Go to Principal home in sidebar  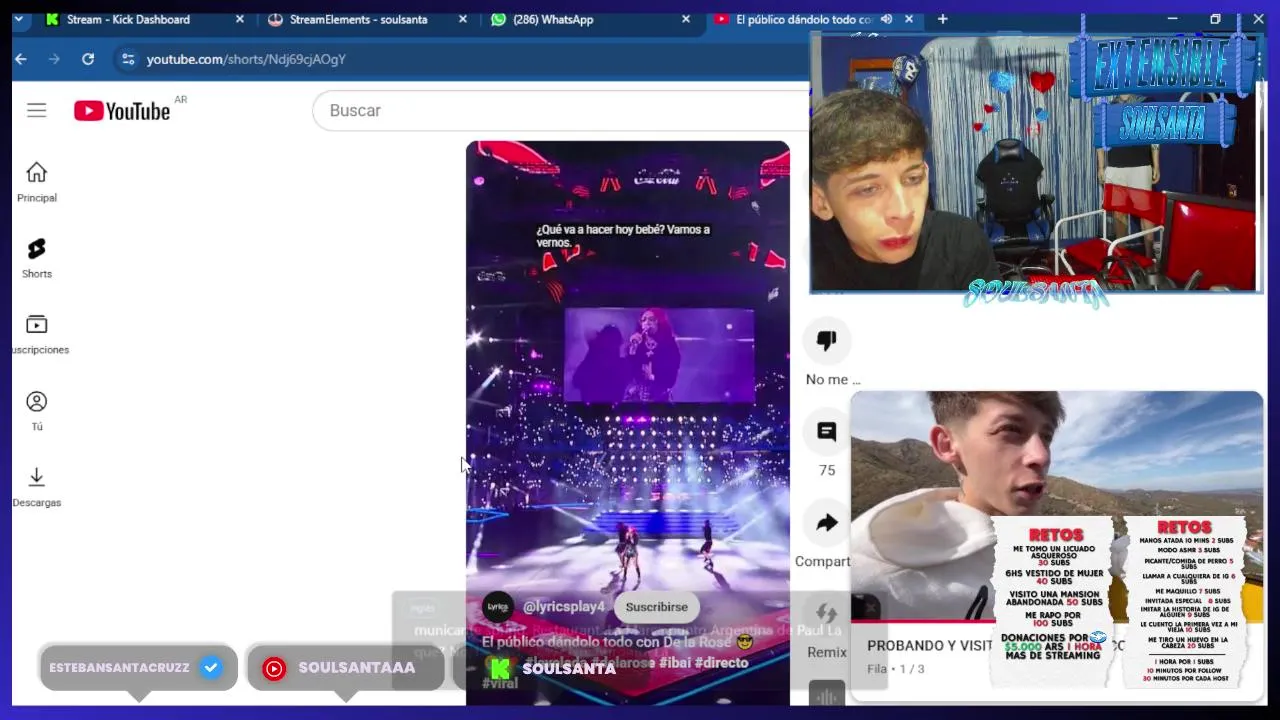pyautogui.click(x=37, y=182)
